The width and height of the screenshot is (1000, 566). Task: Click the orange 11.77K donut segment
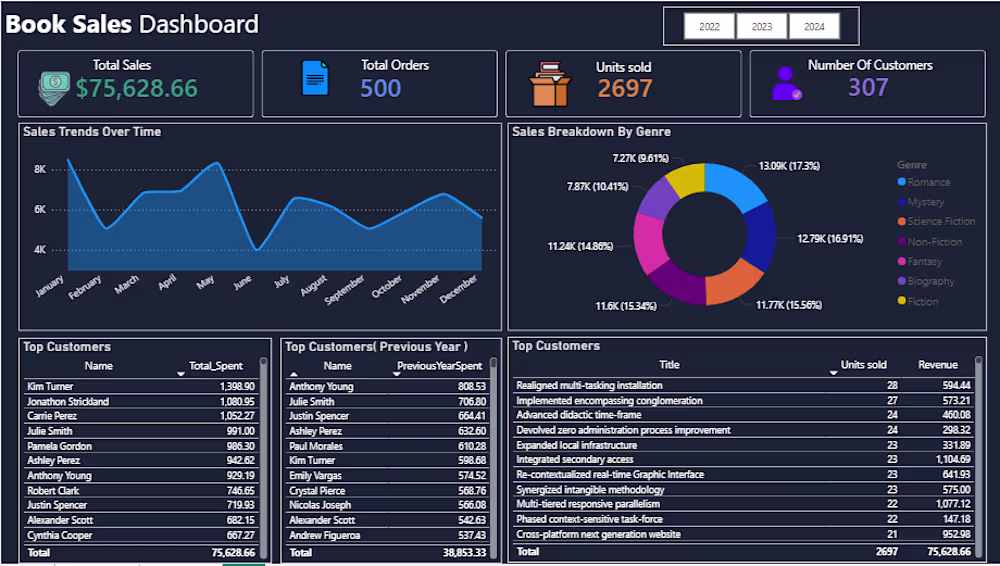click(x=733, y=283)
